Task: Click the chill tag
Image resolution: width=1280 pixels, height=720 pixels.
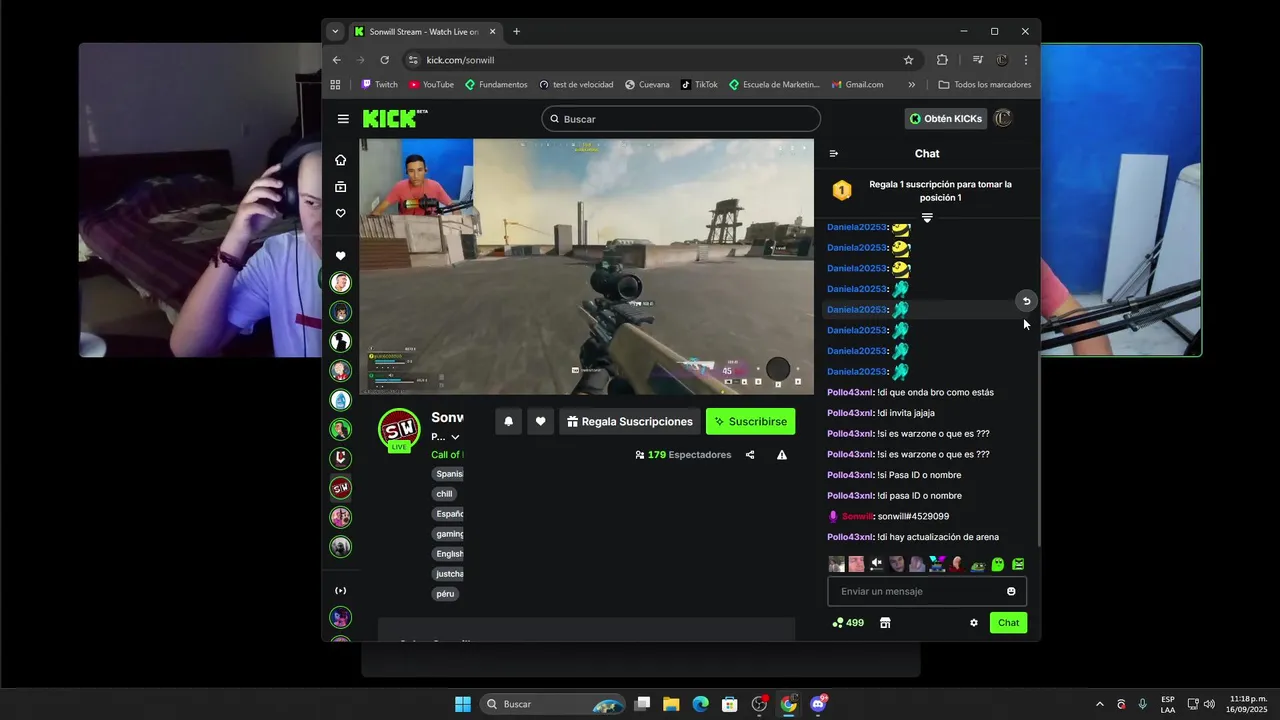Action: [444, 494]
